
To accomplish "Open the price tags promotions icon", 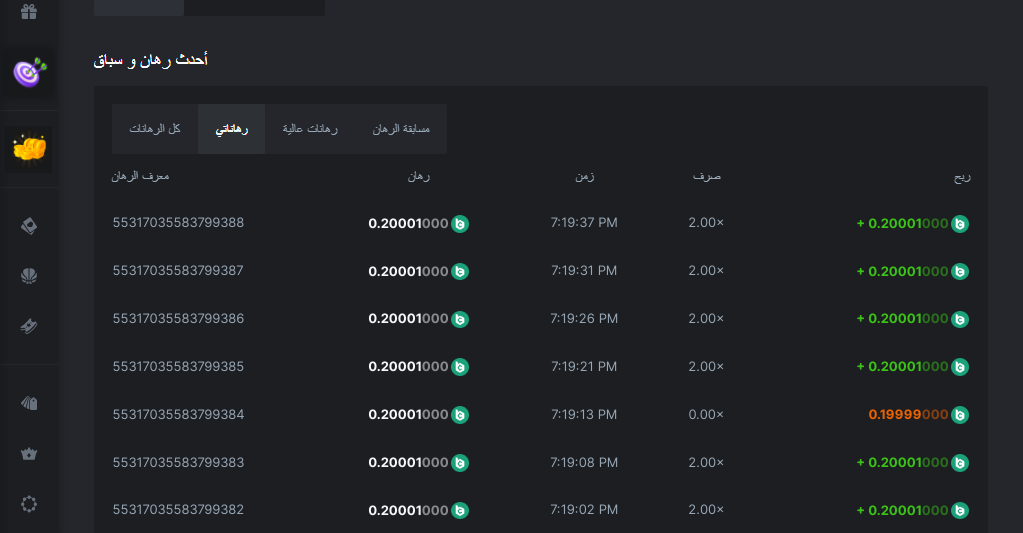I will 29,403.
